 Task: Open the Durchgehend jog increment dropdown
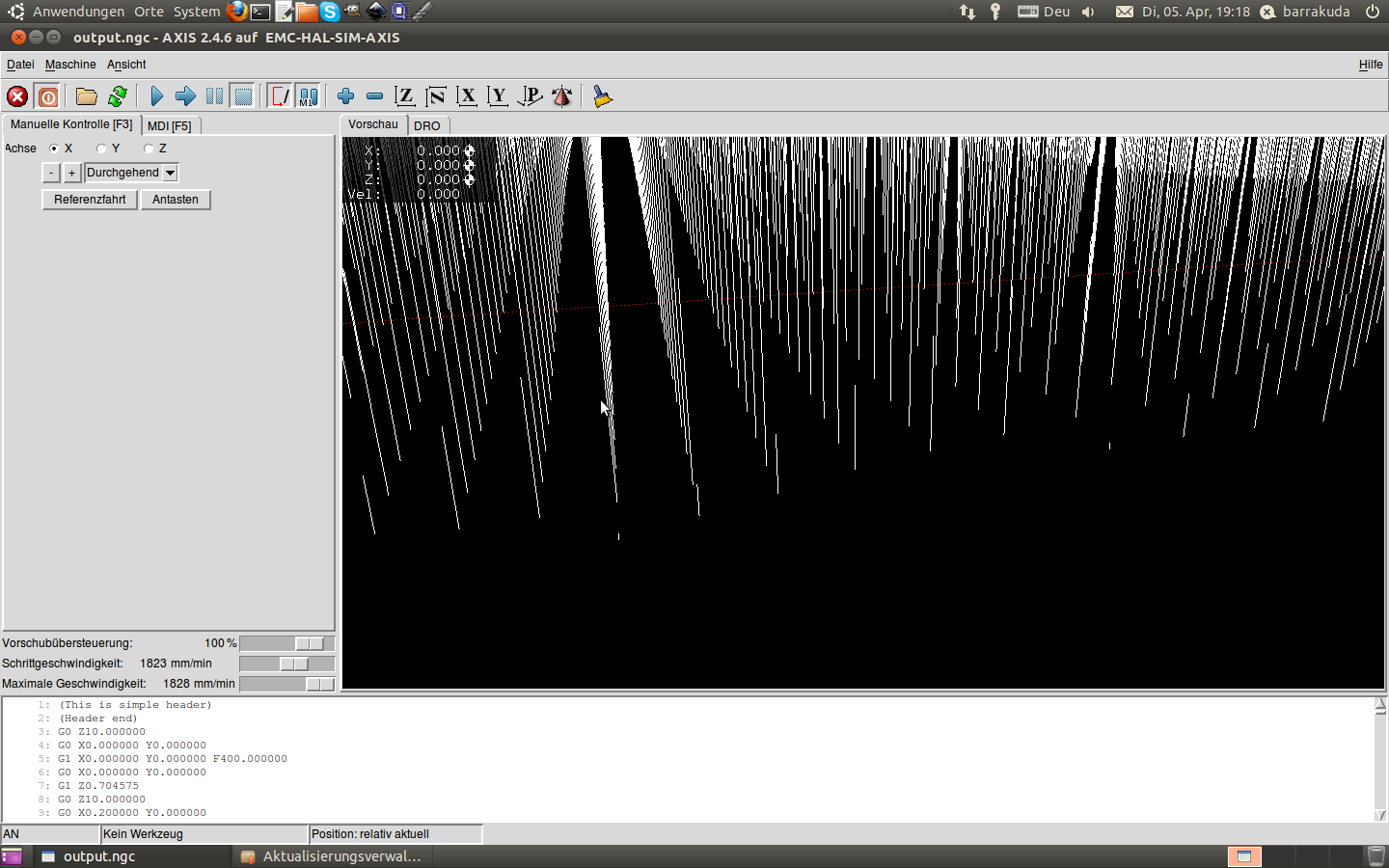pyautogui.click(x=131, y=173)
